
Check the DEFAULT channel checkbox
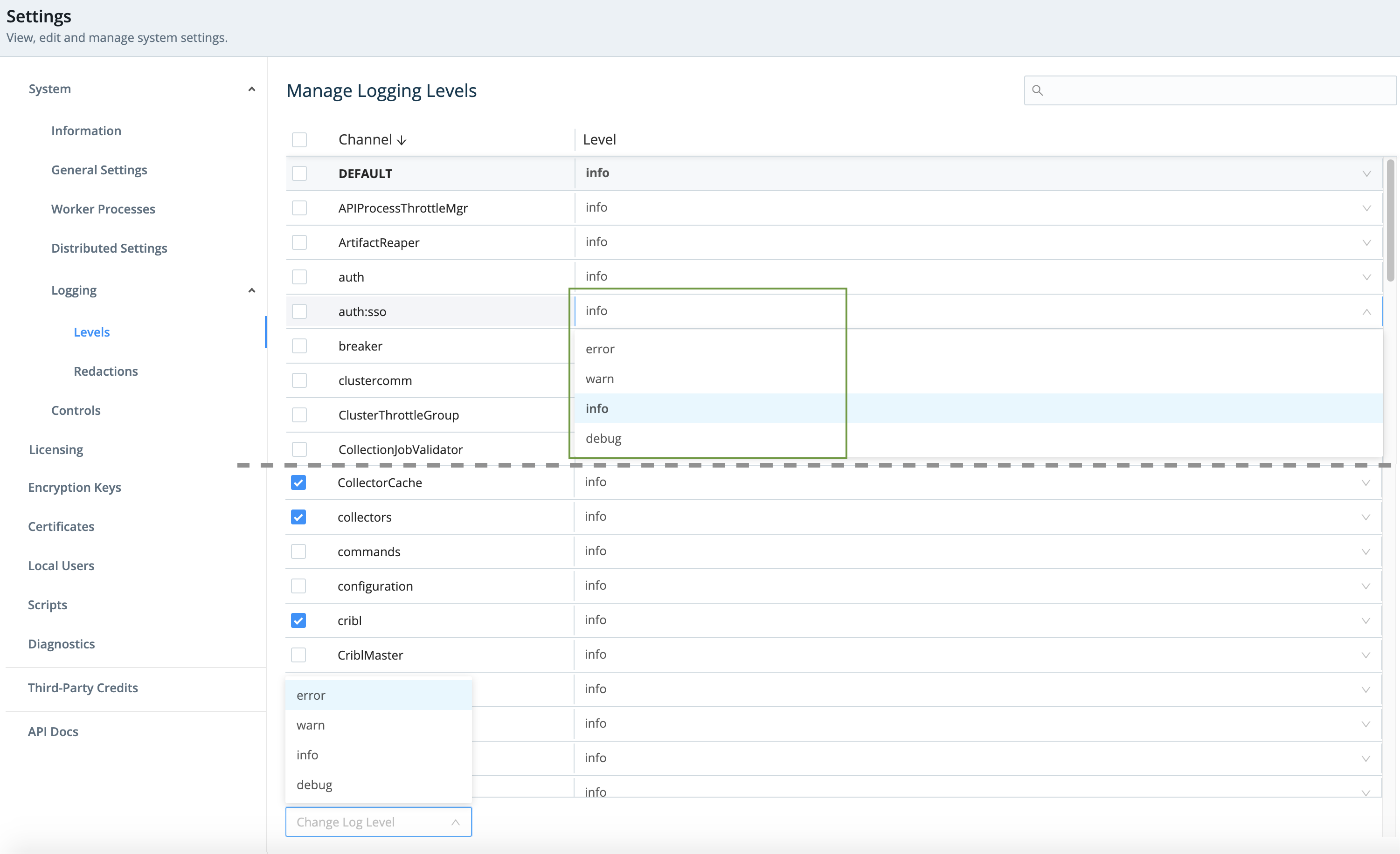[x=299, y=173]
